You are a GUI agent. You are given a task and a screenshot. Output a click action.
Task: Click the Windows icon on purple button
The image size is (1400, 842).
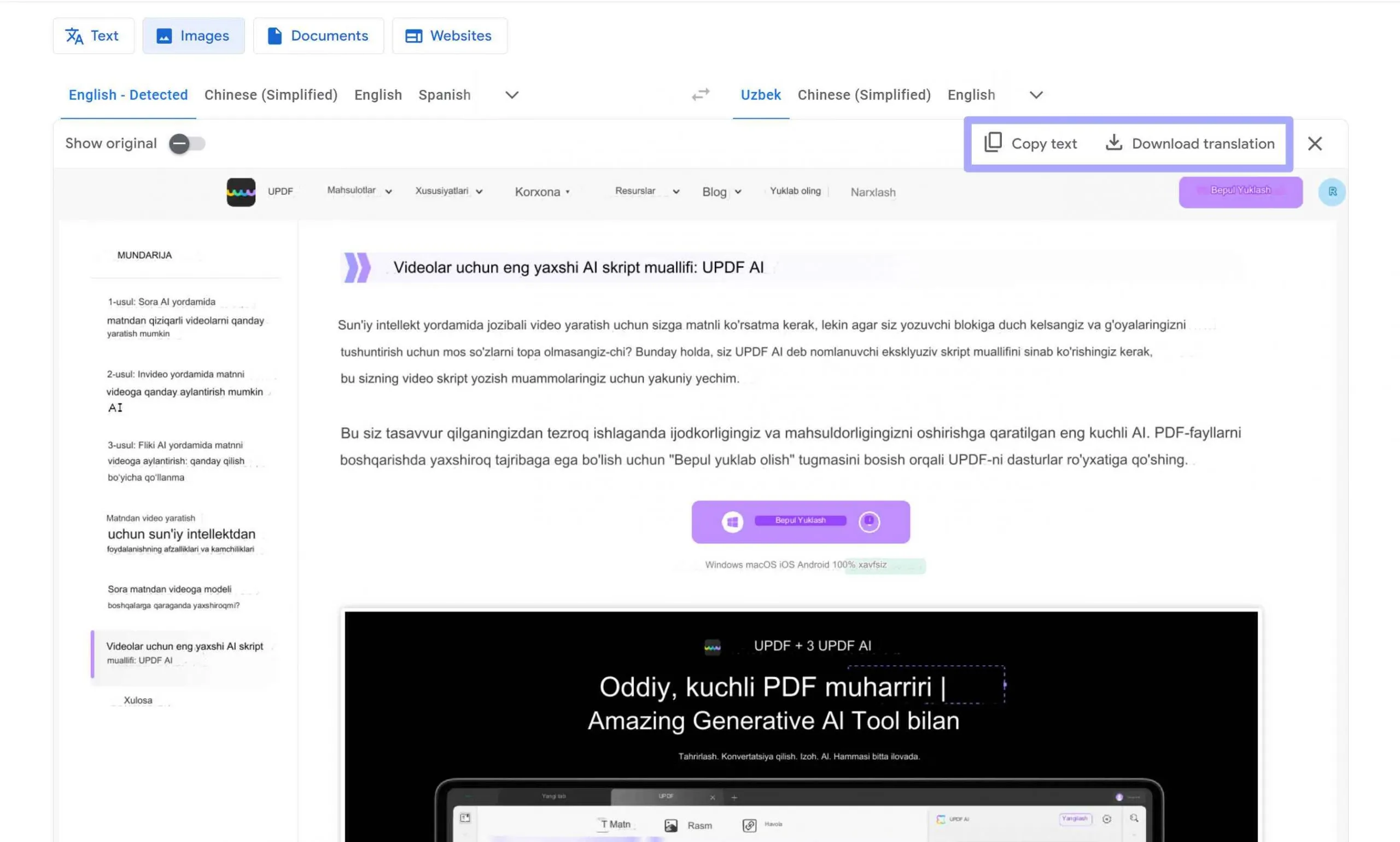[732, 521]
